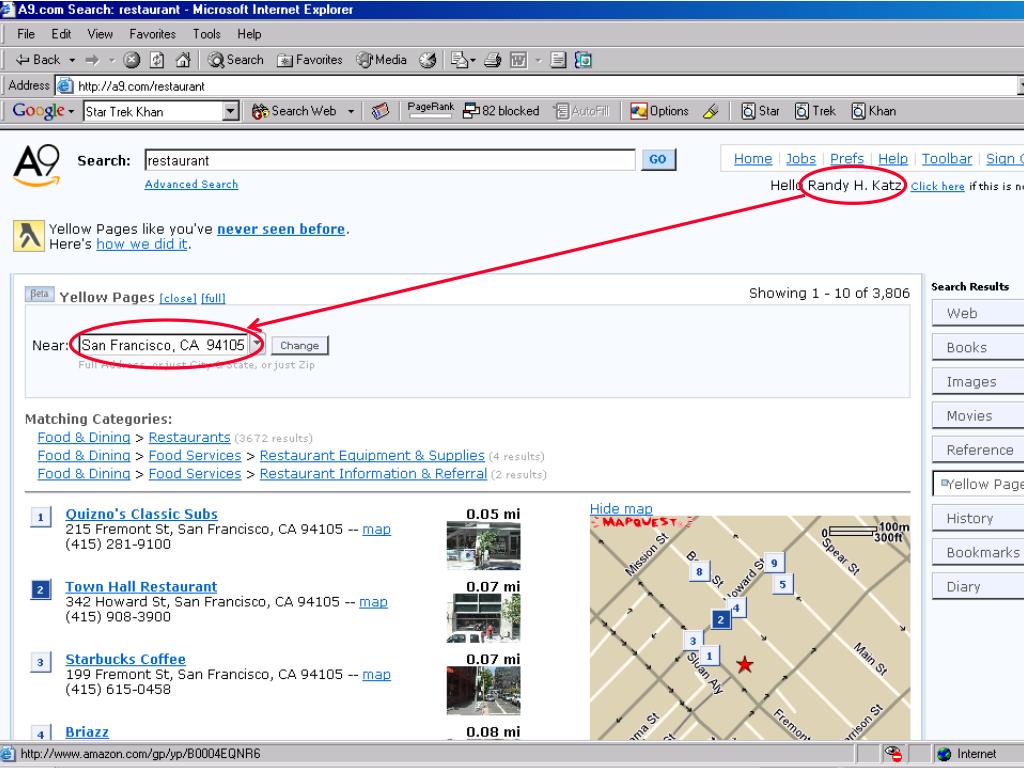
Task: Click the GO search button
Action: coord(658,159)
